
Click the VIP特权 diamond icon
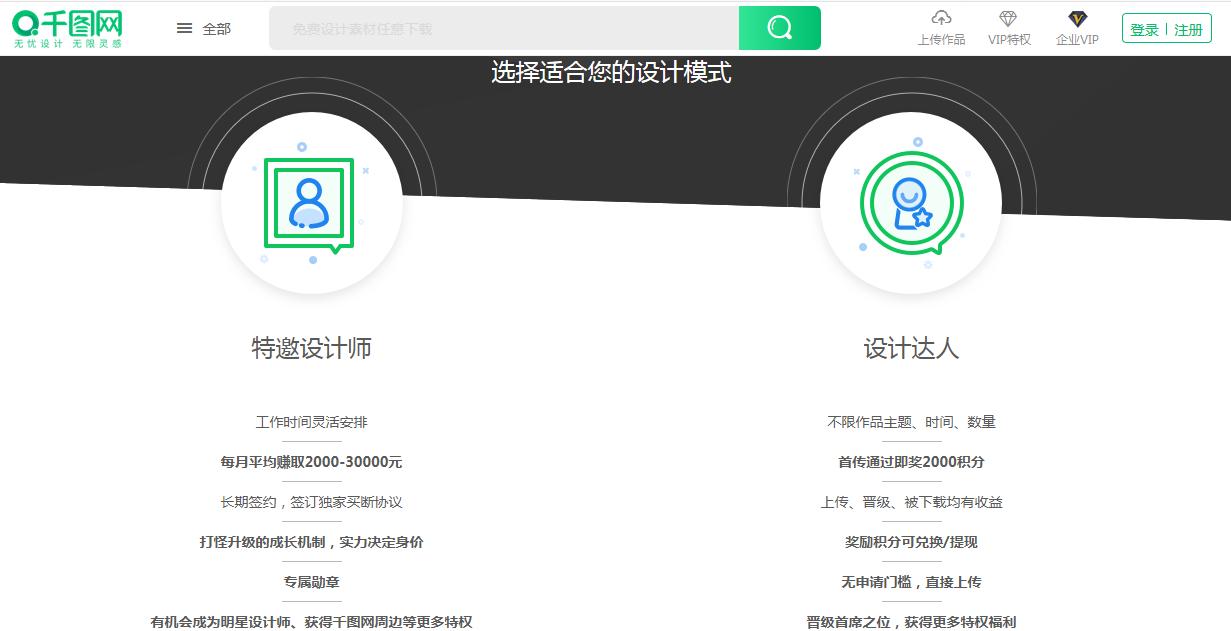pyautogui.click(x=1007, y=18)
